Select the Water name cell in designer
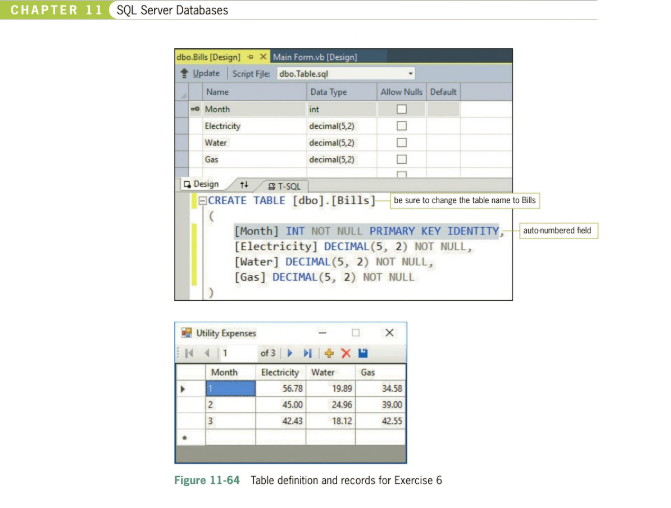The width and height of the screenshot is (671, 508). coord(254,143)
